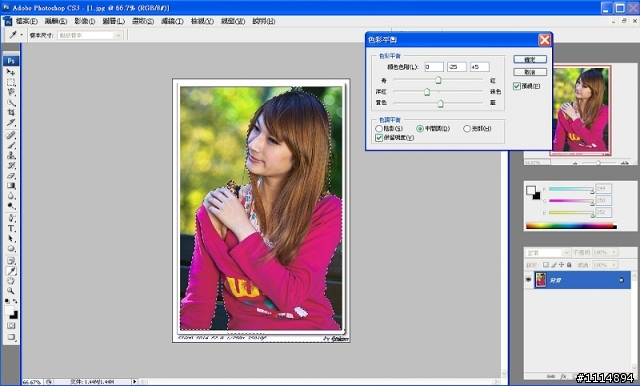Click the Cyan-Red slider handle

pos(438,80)
